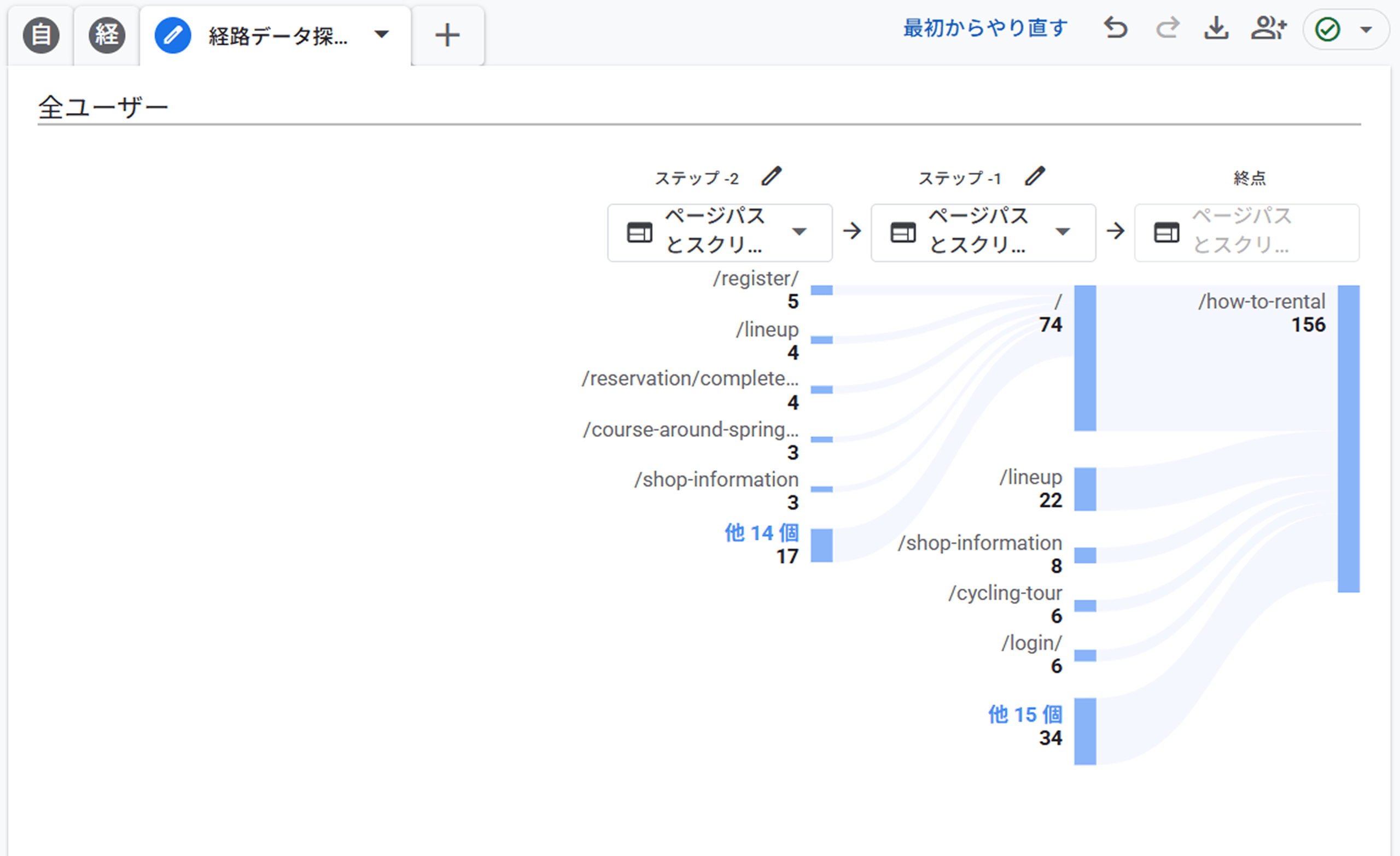Viewport: 1400px width, 856px height.
Task: Open the share with users icon
Action: [x=1269, y=28]
